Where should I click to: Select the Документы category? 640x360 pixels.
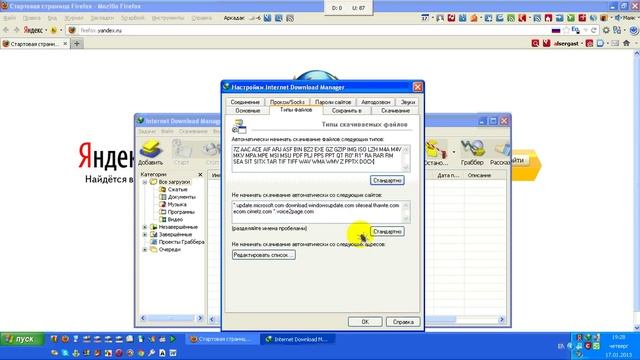(181, 197)
